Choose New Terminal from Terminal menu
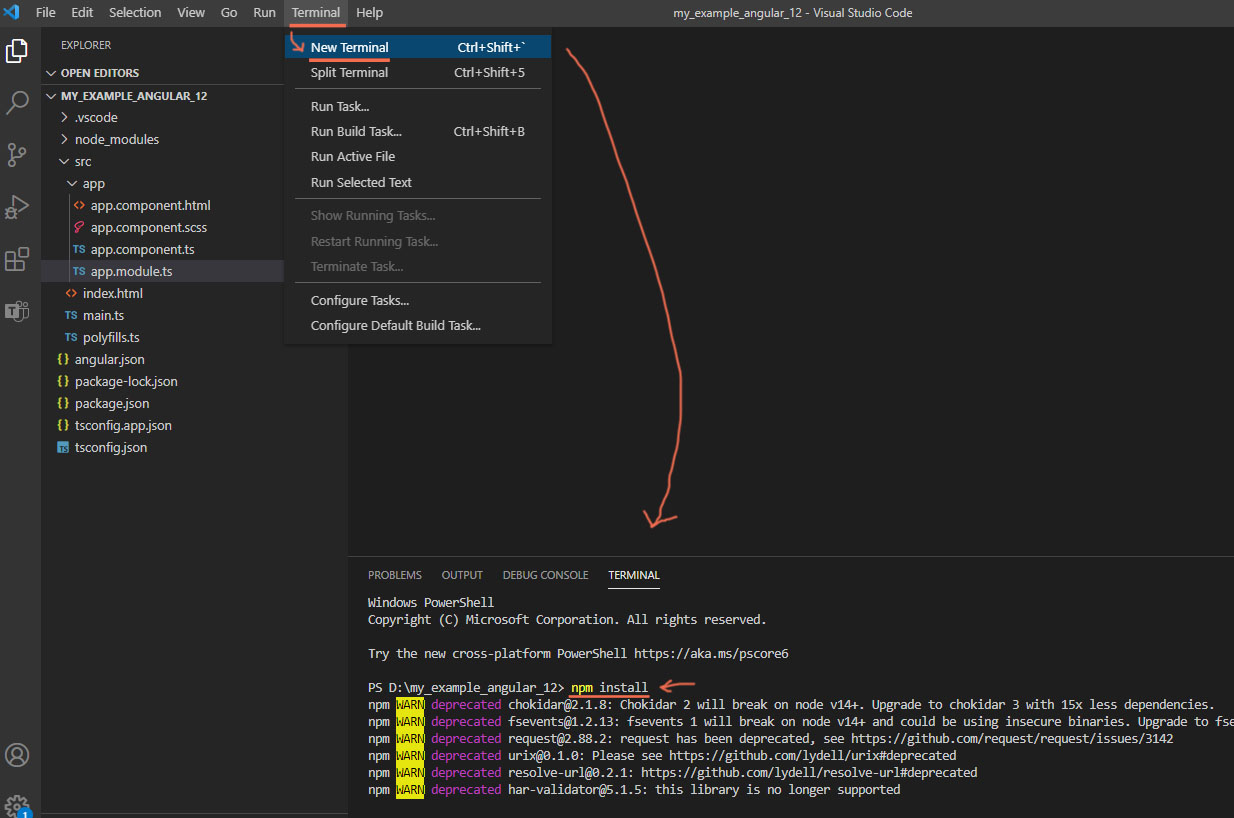The image size is (1234, 818). coord(349,47)
